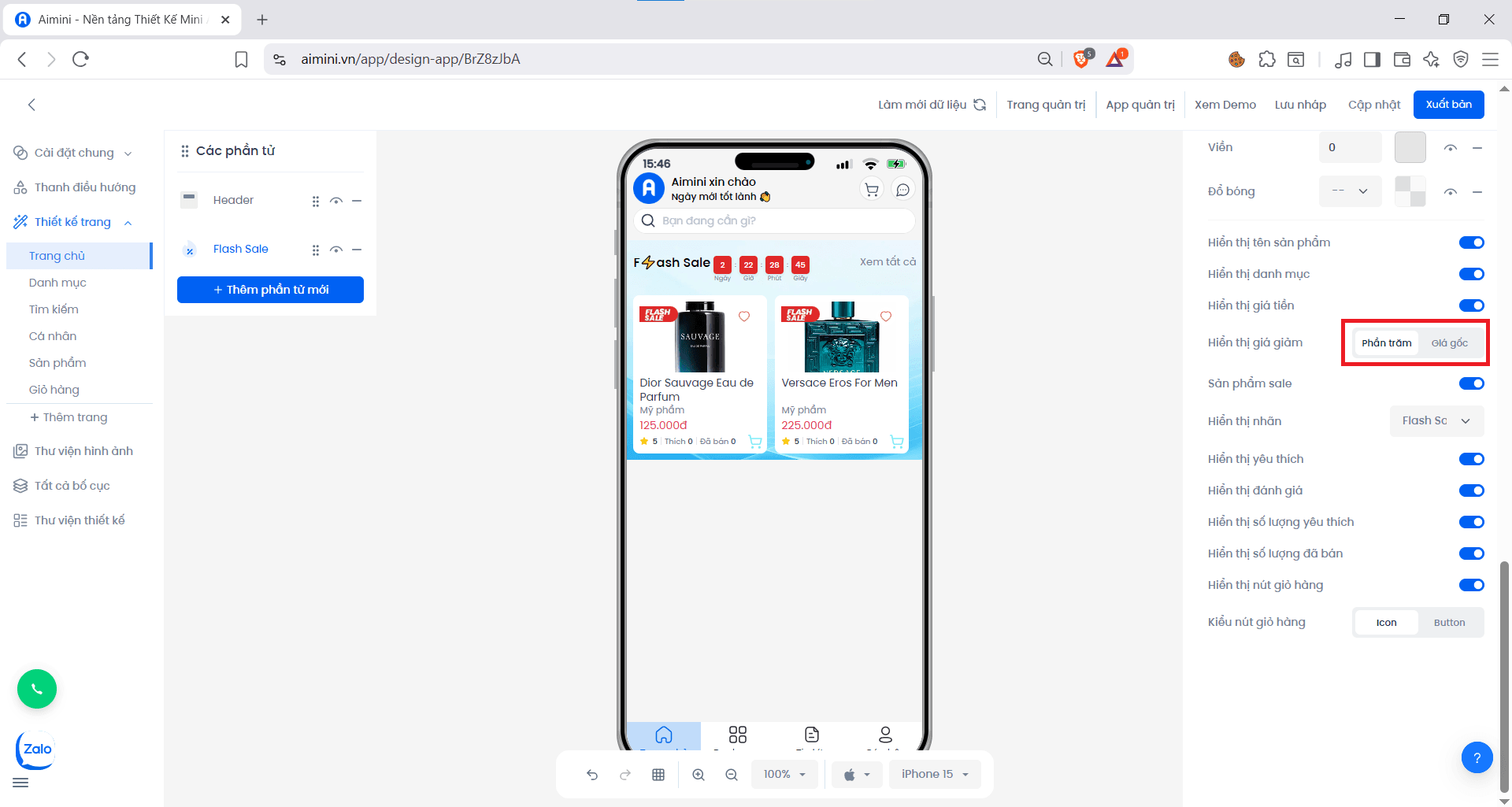Open the 100% zoom level dropdown

point(784,775)
